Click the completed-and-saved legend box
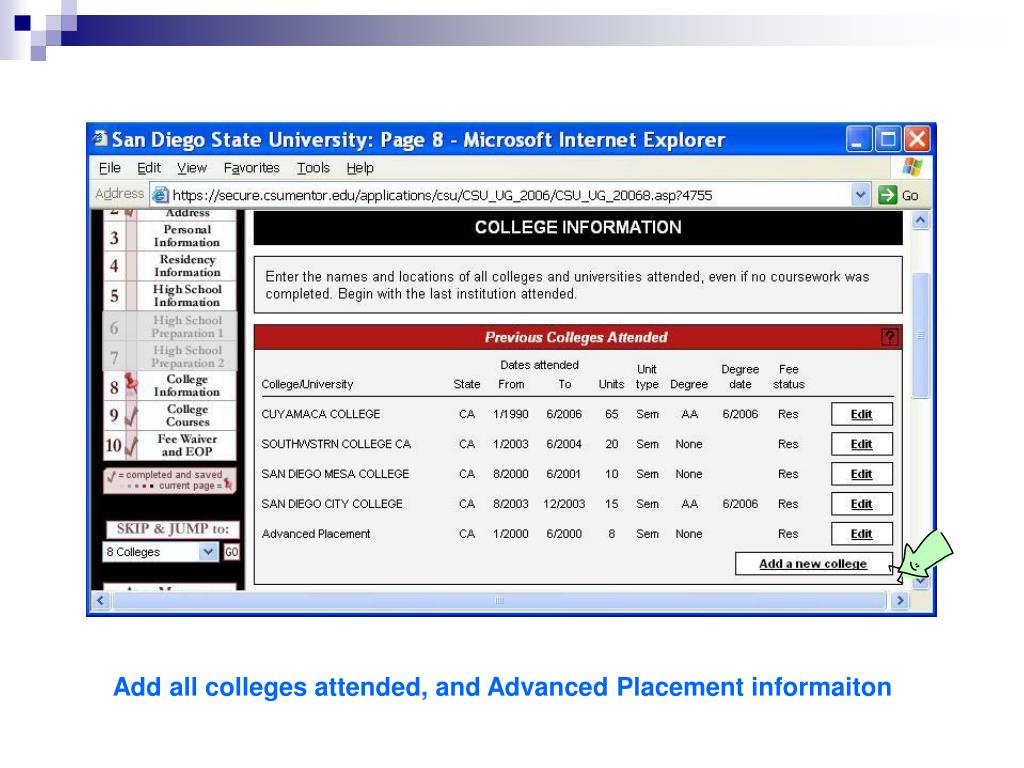Screen dimensions: 1024x768 pos(170,480)
